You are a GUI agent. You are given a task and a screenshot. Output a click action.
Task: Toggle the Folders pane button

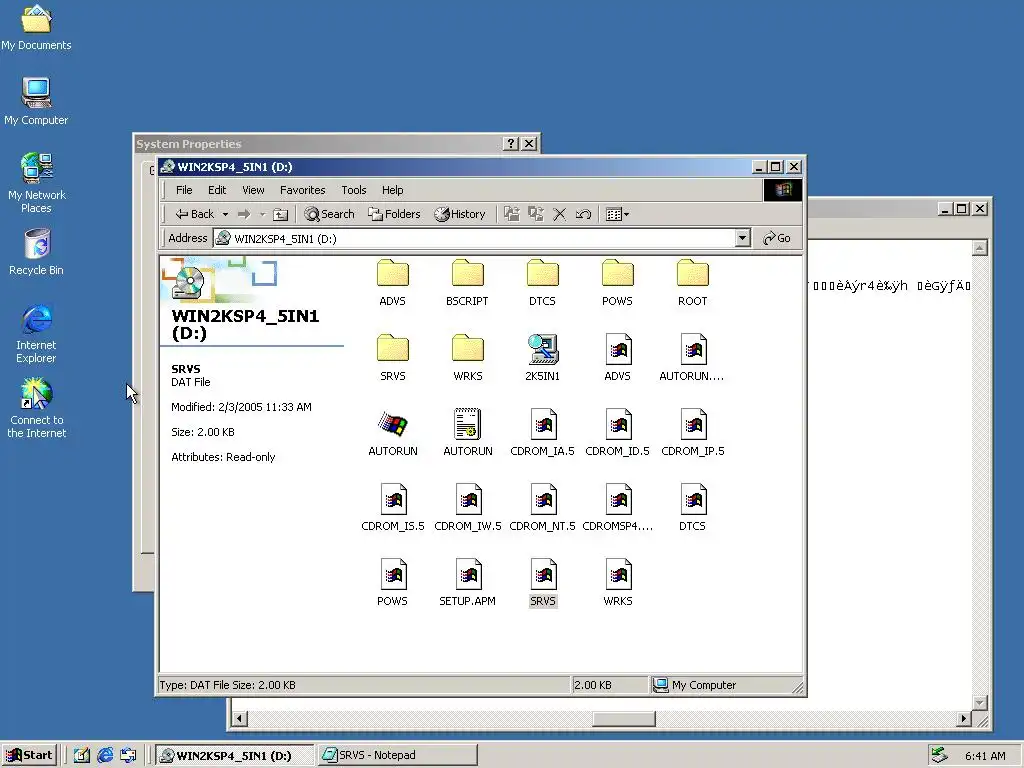[x=394, y=214]
